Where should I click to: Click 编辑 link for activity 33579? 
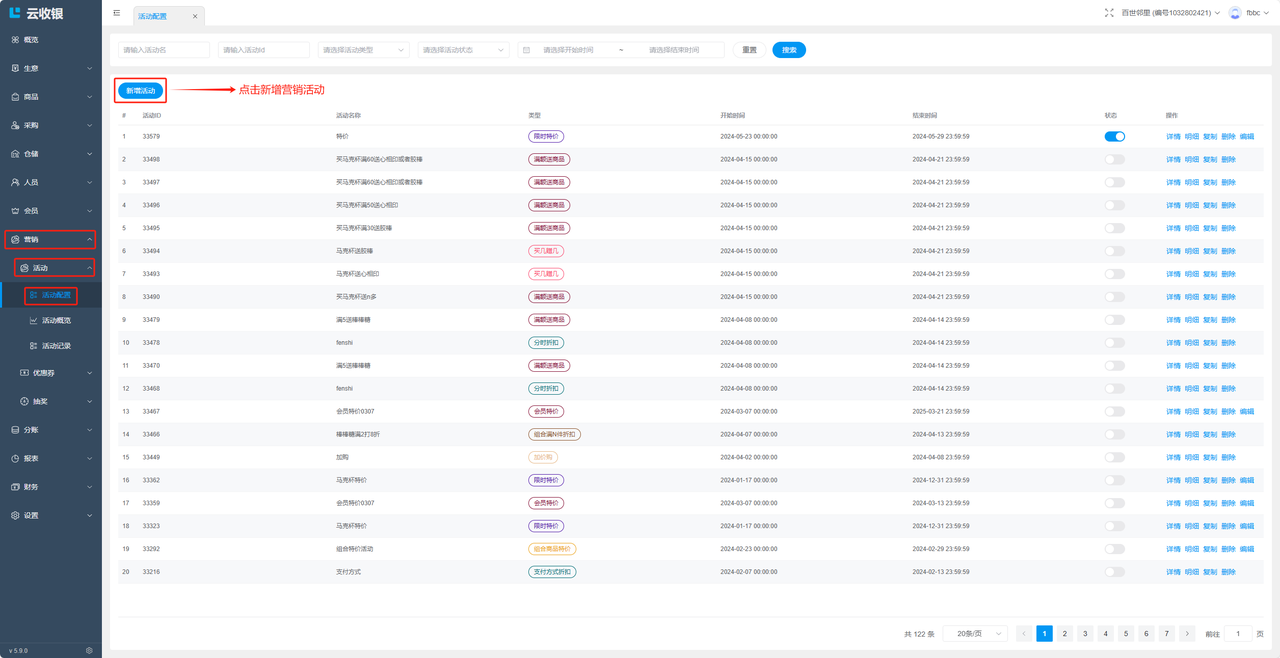(1247, 137)
